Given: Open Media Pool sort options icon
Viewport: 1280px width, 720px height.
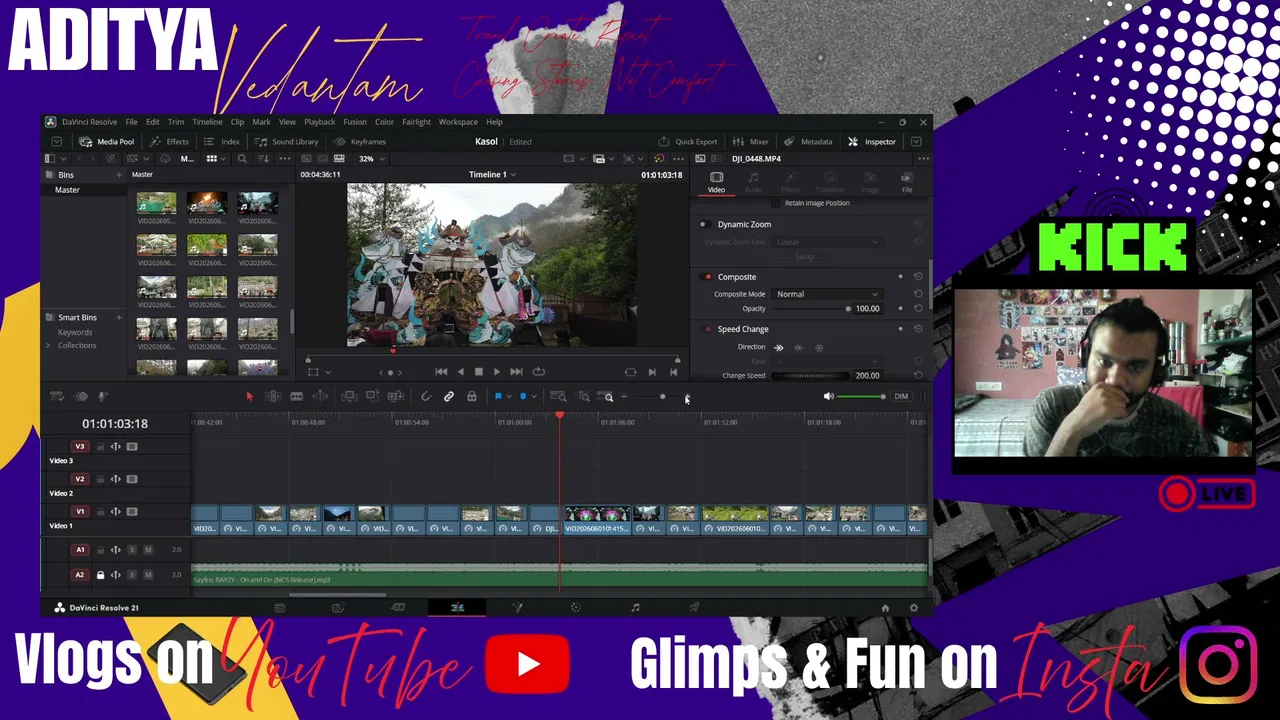Looking at the screenshot, I should coord(262,159).
